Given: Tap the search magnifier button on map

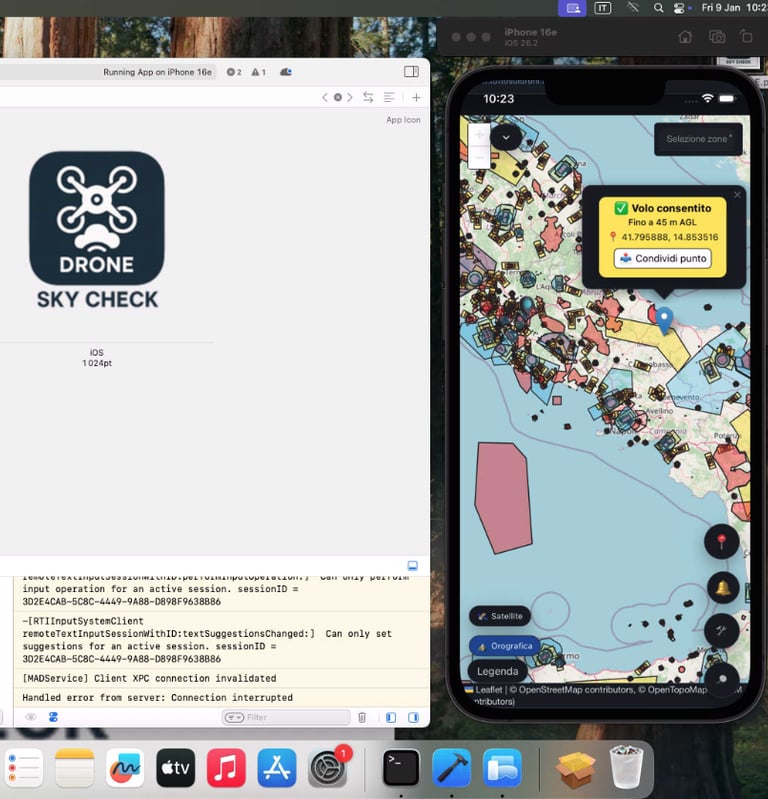Looking at the screenshot, I should click(x=722, y=679).
